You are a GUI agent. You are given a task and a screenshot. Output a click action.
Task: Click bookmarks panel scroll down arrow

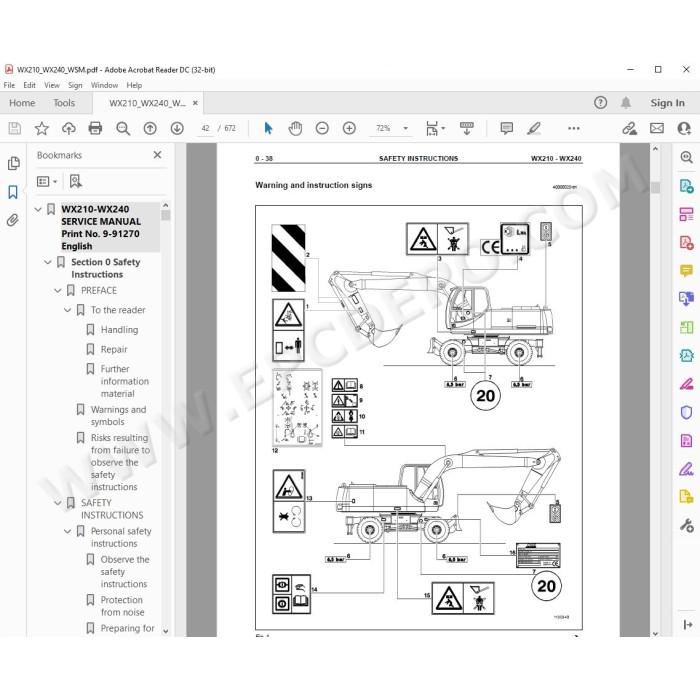[166, 631]
